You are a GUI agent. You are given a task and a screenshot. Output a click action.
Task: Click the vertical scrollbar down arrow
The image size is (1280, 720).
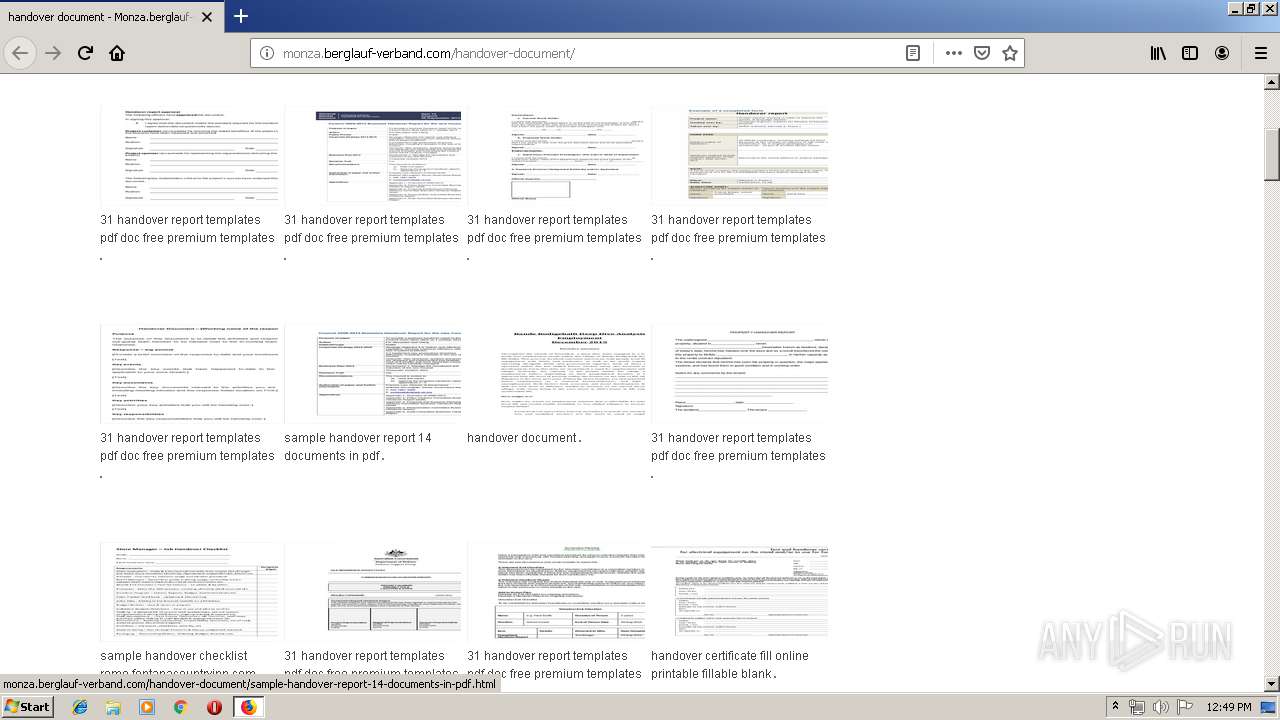coord(1271,684)
